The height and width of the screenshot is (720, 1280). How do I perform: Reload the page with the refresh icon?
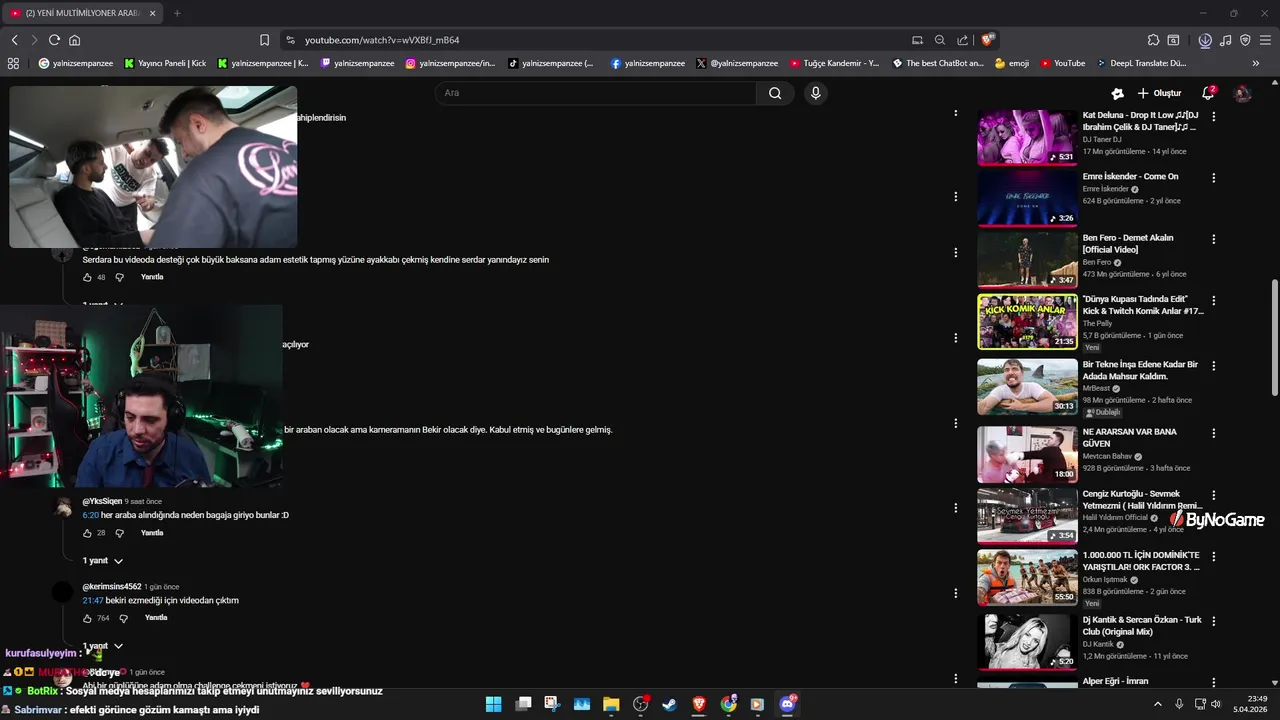coord(54,40)
